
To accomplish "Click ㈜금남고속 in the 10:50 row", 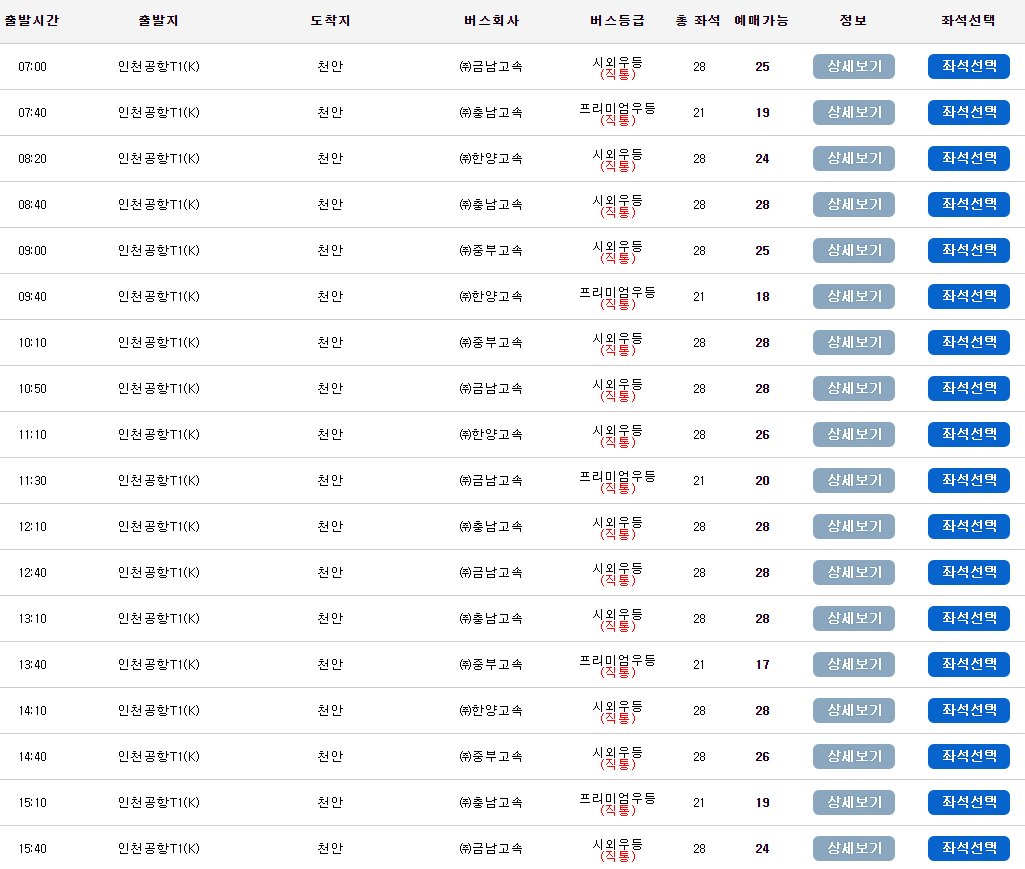I will 491,388.
